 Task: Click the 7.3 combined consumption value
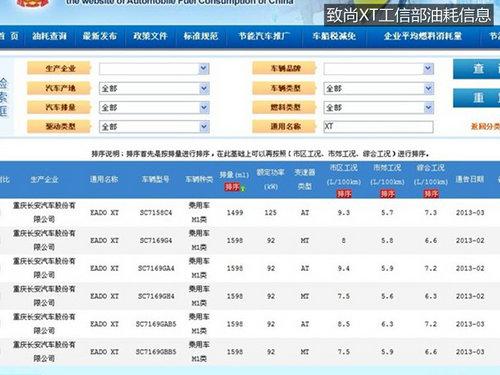(x=431, y=213)
